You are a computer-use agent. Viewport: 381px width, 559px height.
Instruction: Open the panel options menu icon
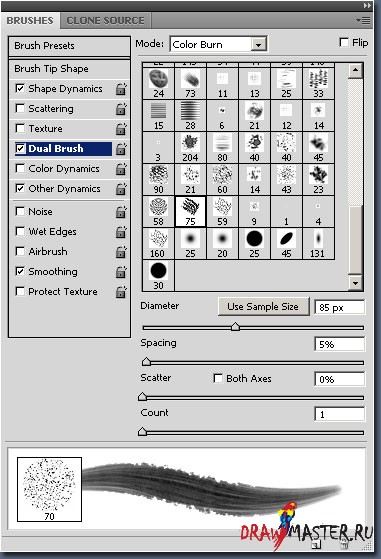tap(363, 21)
